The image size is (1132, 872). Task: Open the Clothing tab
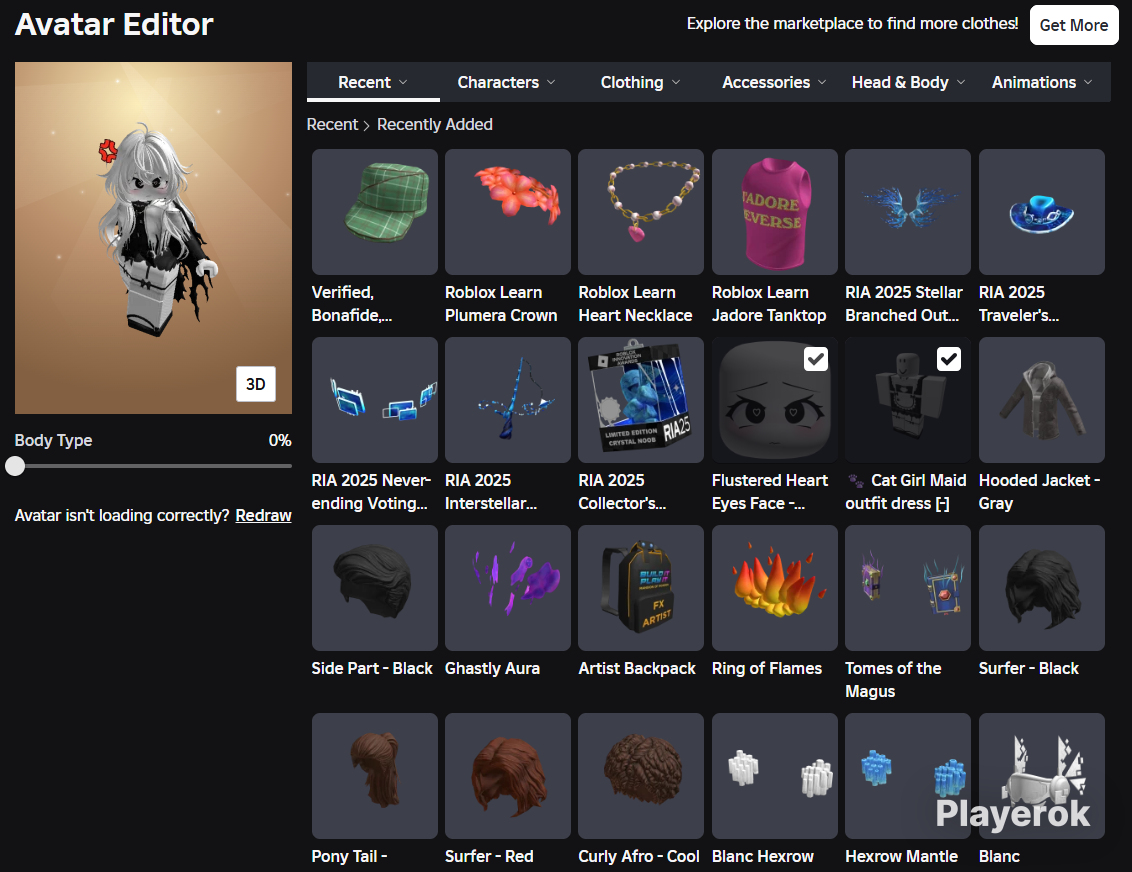pos(640,82)
